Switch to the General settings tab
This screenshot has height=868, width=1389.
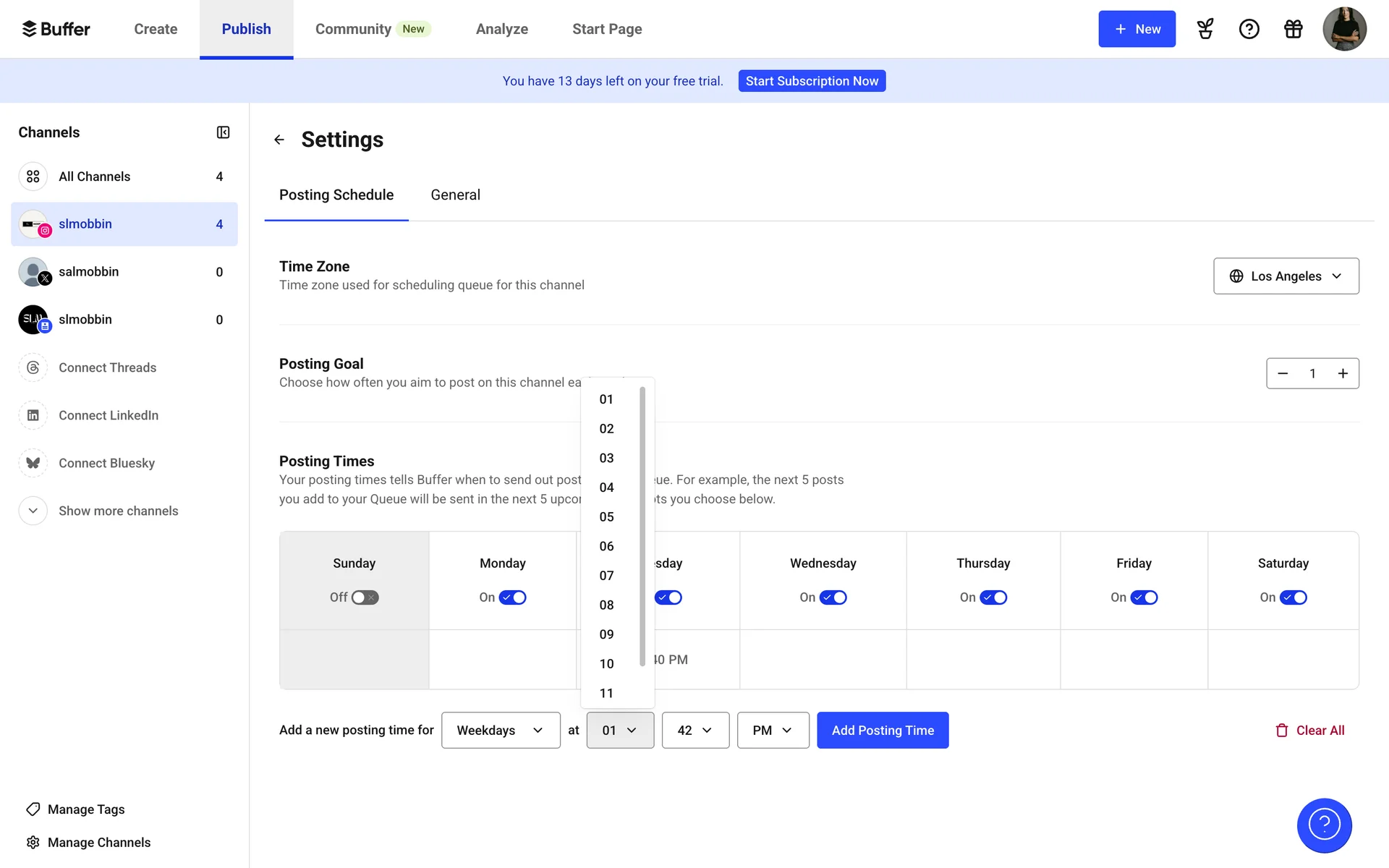click(455, 195)
